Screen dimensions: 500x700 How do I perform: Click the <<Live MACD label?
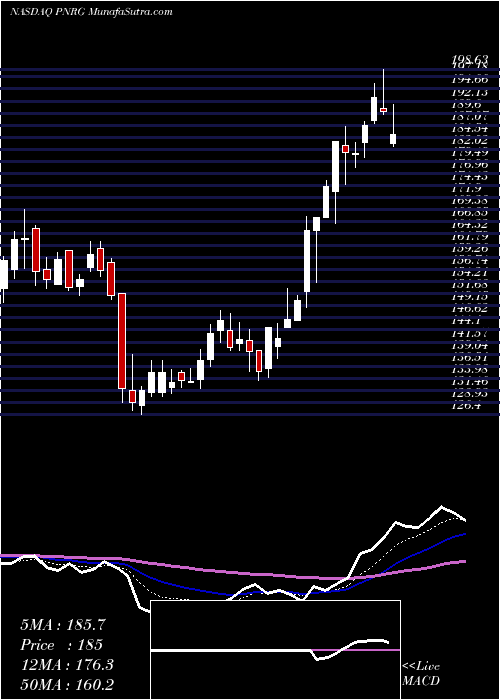click(421, 674)
